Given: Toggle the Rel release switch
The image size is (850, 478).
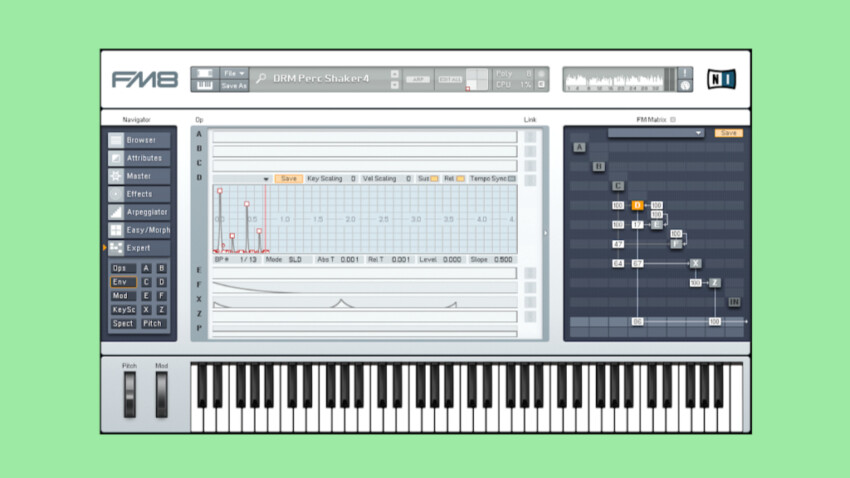Looking at the screenshot, I should [x=460, y=178].
